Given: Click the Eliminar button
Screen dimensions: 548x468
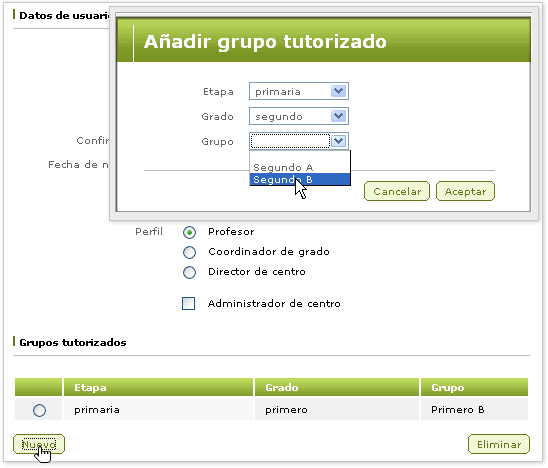Looking at the screenshot, I should [x=499, y=444].
